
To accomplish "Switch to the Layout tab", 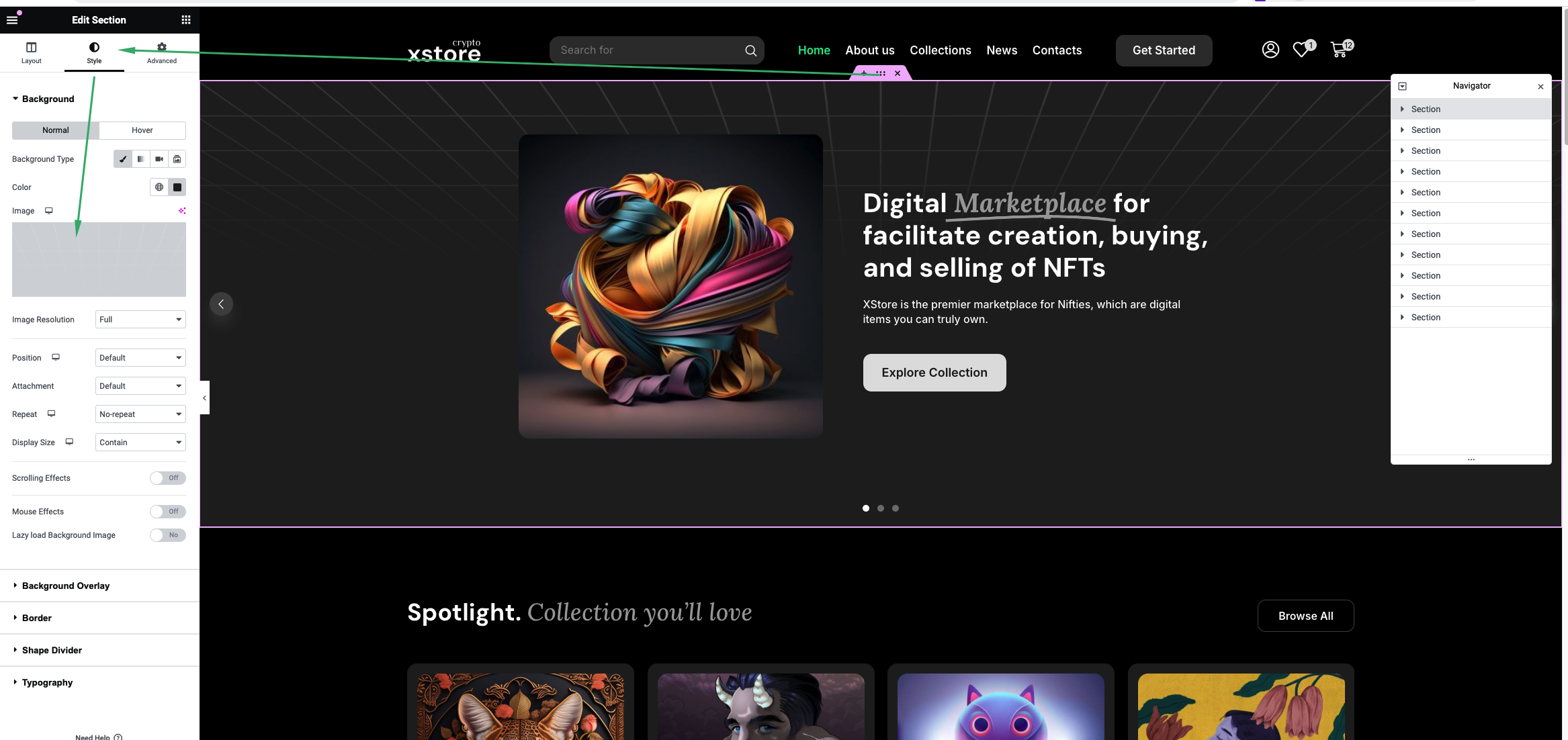I will pos(31,52).
